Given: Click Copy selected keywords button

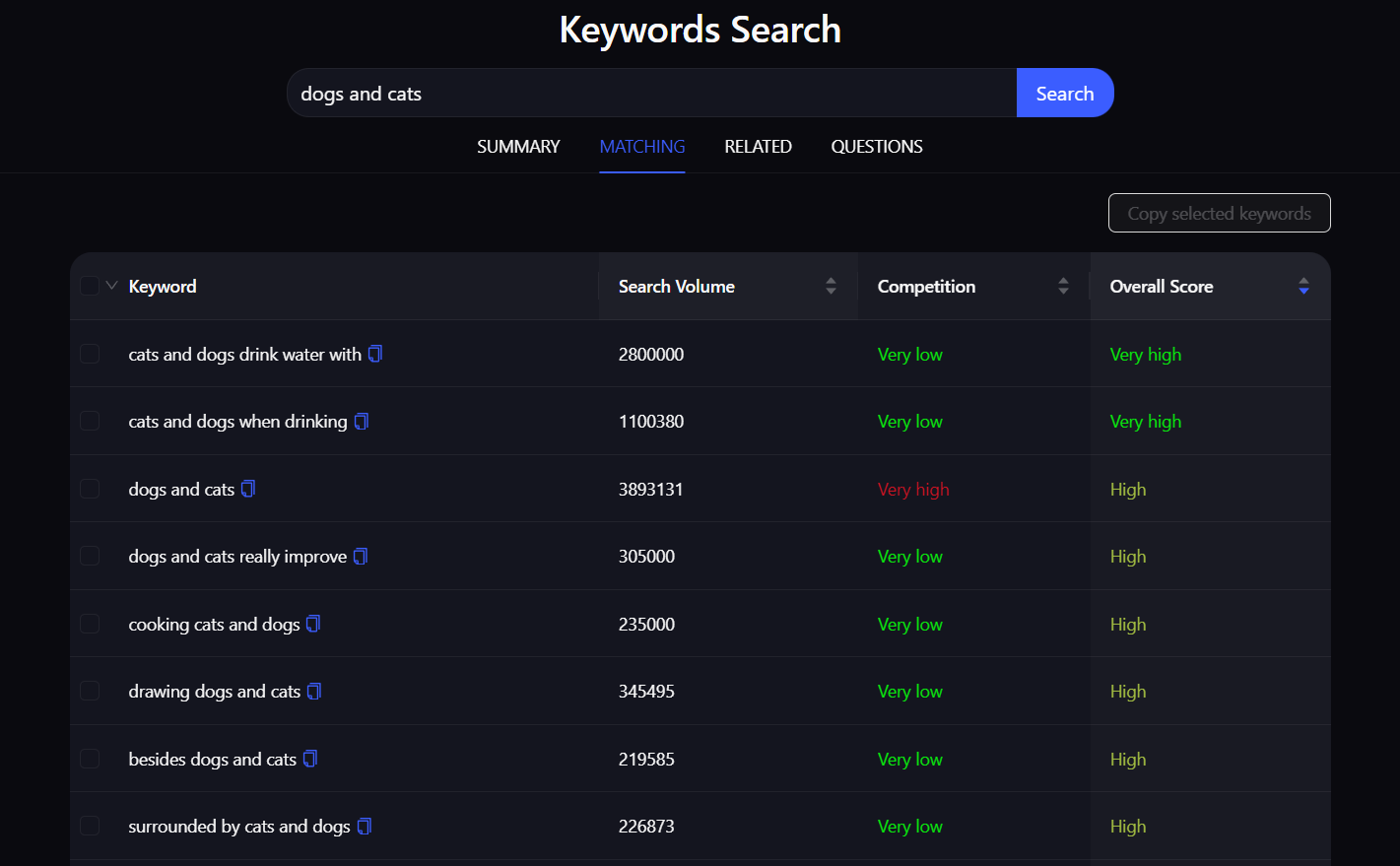Looking at the screenshot, I should pos(1219,213).
